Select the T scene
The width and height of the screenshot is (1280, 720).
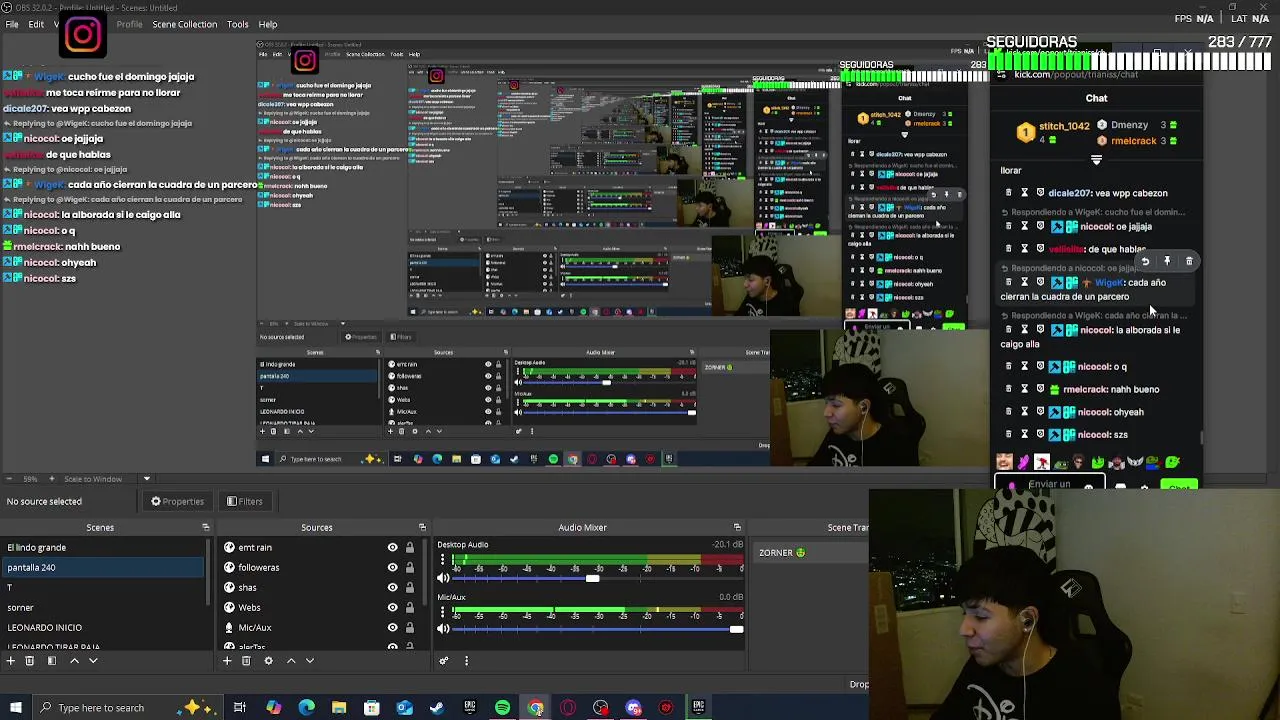[103, 588]
